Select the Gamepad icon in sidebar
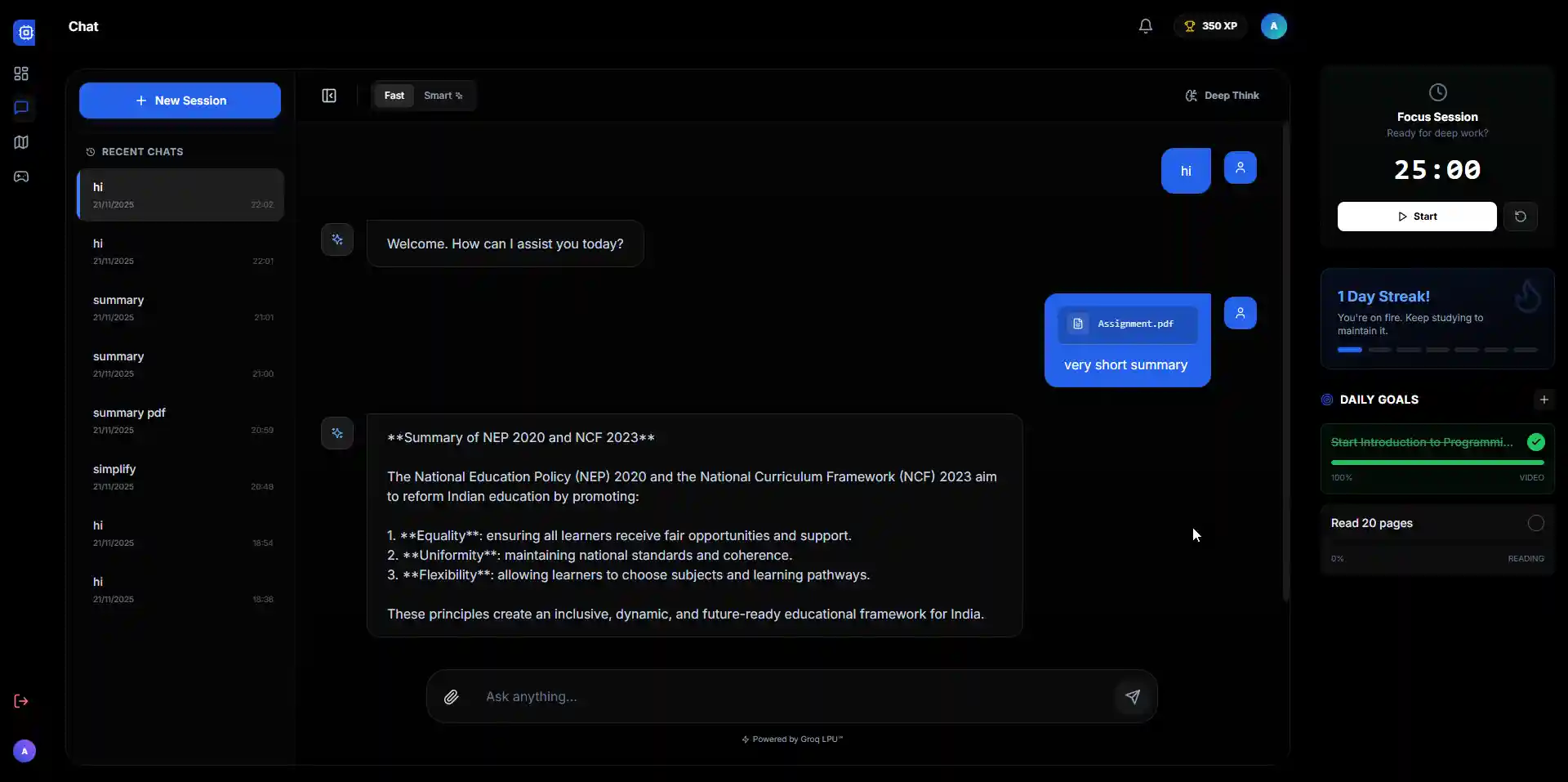 pos(20,177)
